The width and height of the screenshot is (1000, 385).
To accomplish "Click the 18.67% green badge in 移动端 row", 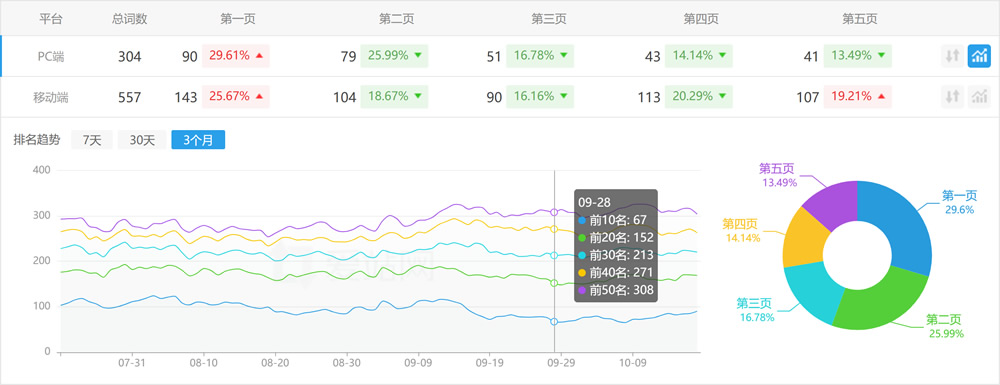I will point(394,97).
